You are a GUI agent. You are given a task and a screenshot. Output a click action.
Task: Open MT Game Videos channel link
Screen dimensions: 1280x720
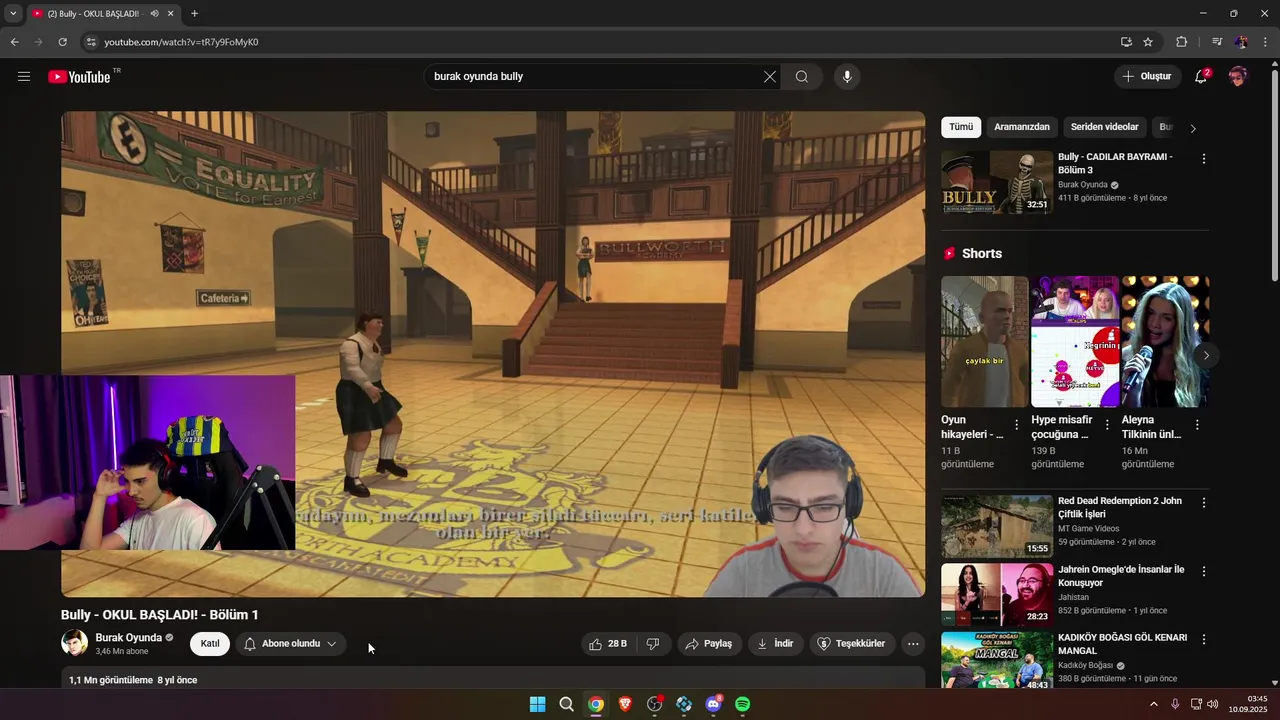pyautogui.click(x=1091, y=528)
